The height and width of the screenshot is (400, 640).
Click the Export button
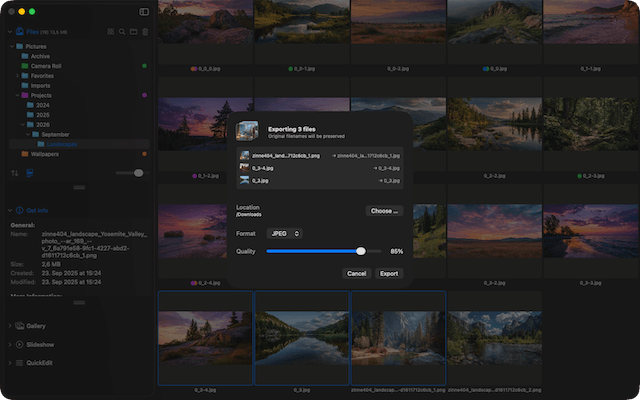click(x=388, y=273)
